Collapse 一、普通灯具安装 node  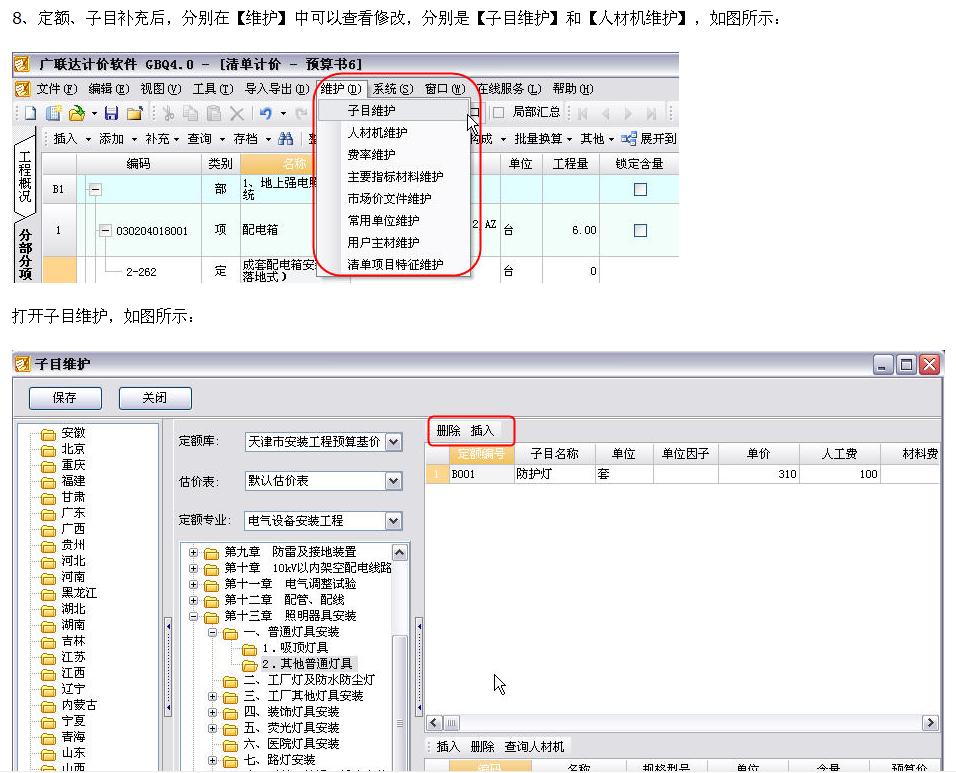[212, 632]
